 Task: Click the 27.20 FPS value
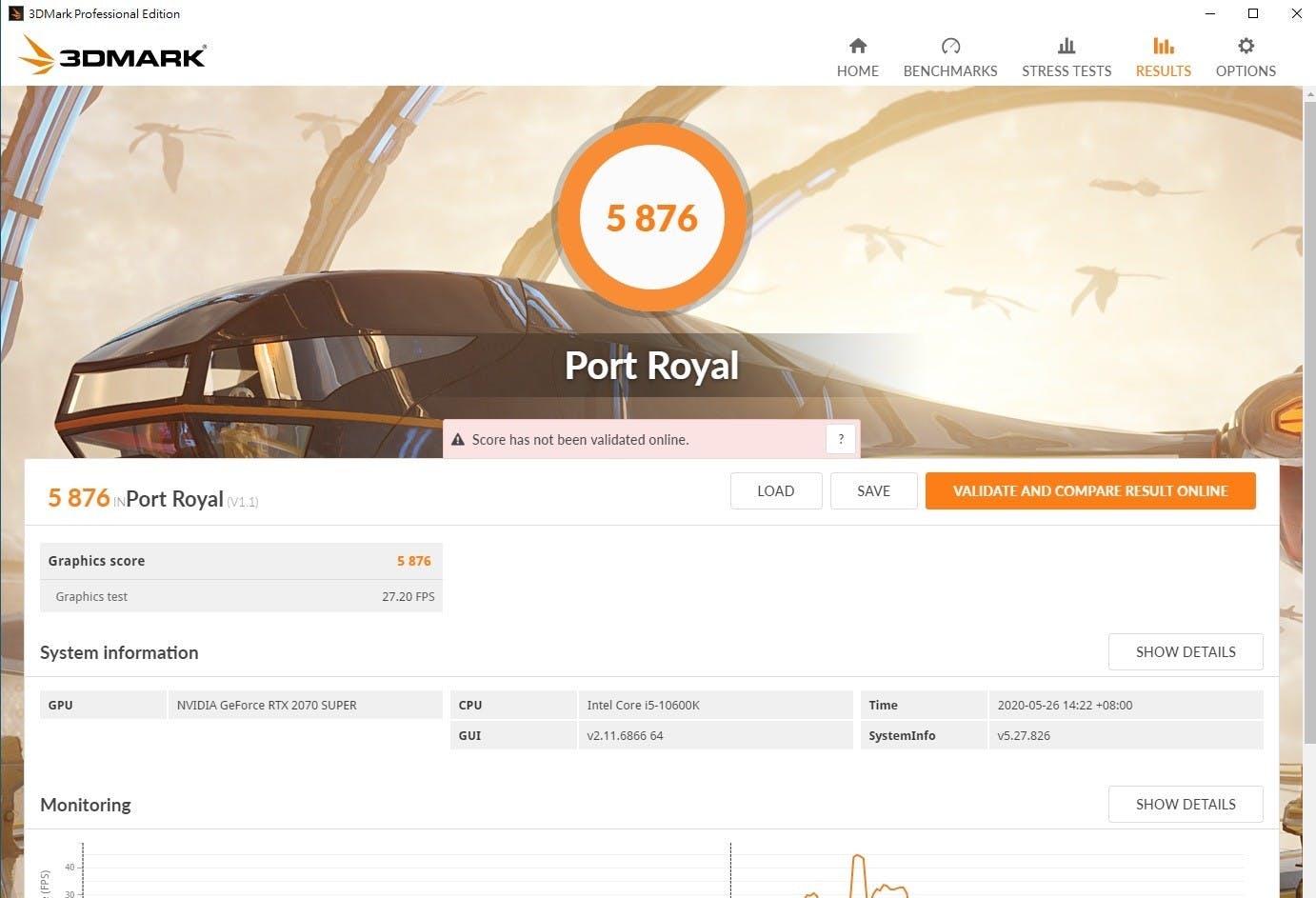409,597
